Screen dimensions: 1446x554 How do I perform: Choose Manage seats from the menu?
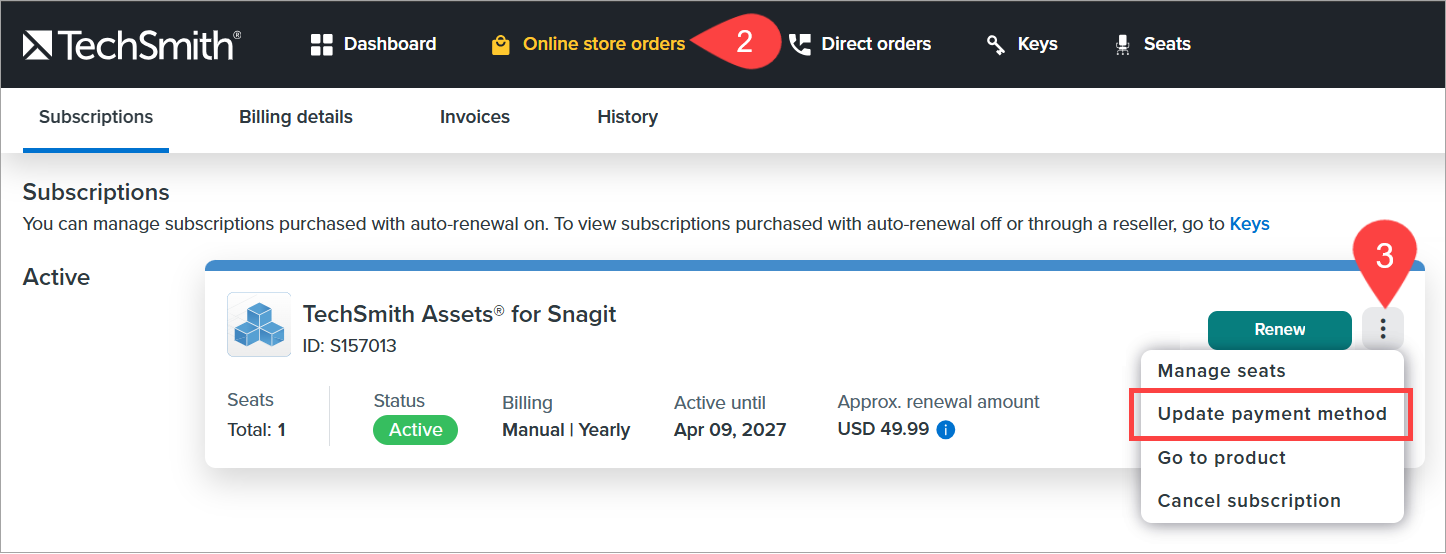coord(1221,371)
